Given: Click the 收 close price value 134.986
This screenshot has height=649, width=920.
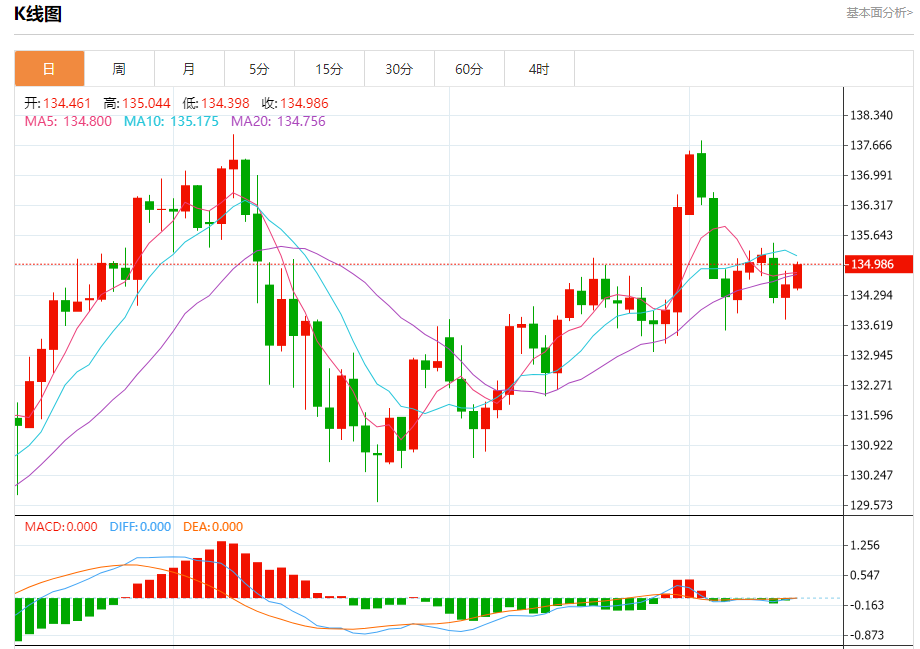Looking at the screenshot, I should click(x=304, y=103).
